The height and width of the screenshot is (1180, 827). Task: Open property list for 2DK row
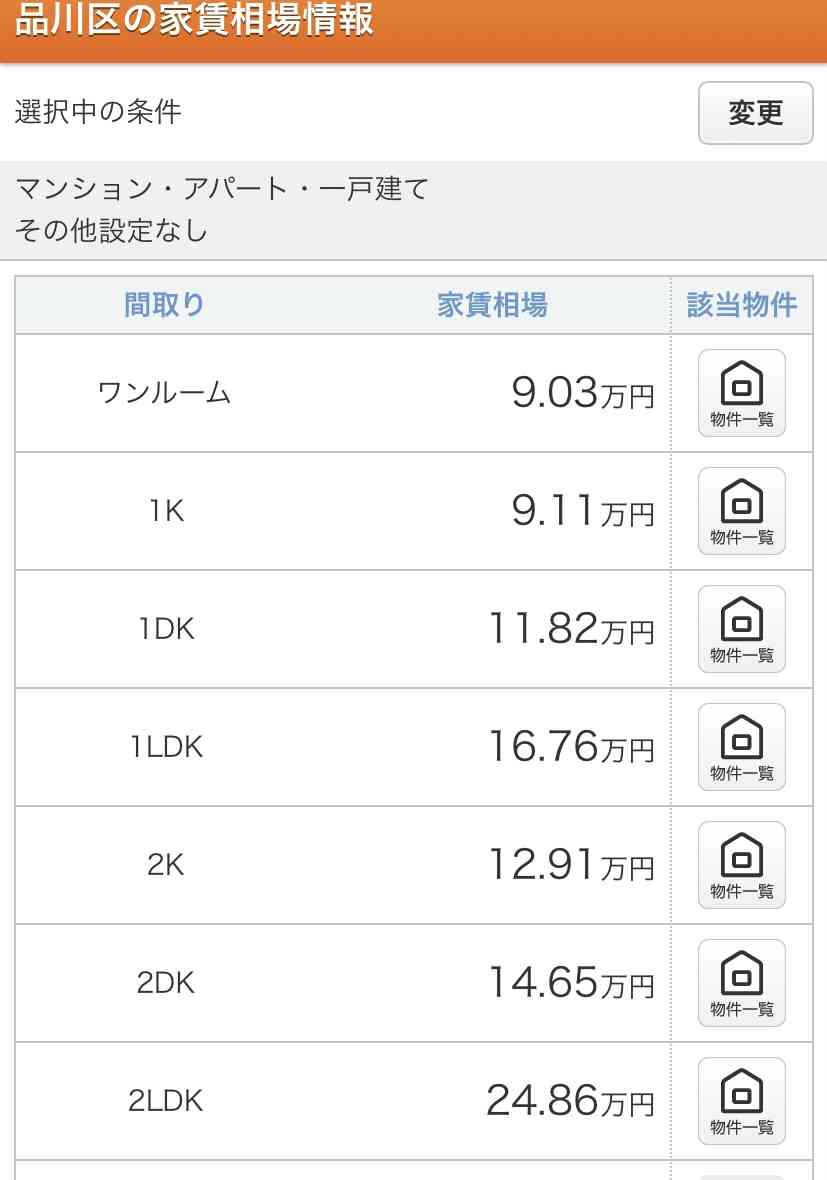tap(741, 983)
